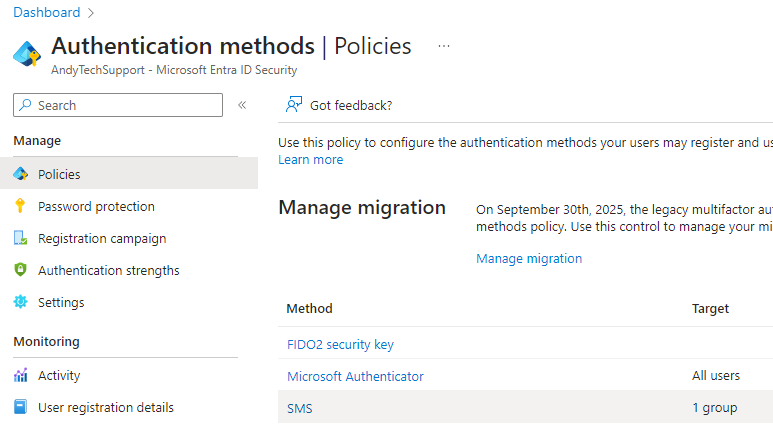The width and height of the screenshot is (773, 428).
Task: Click the Monitoring section heading
Action: (x=46, y=342)
